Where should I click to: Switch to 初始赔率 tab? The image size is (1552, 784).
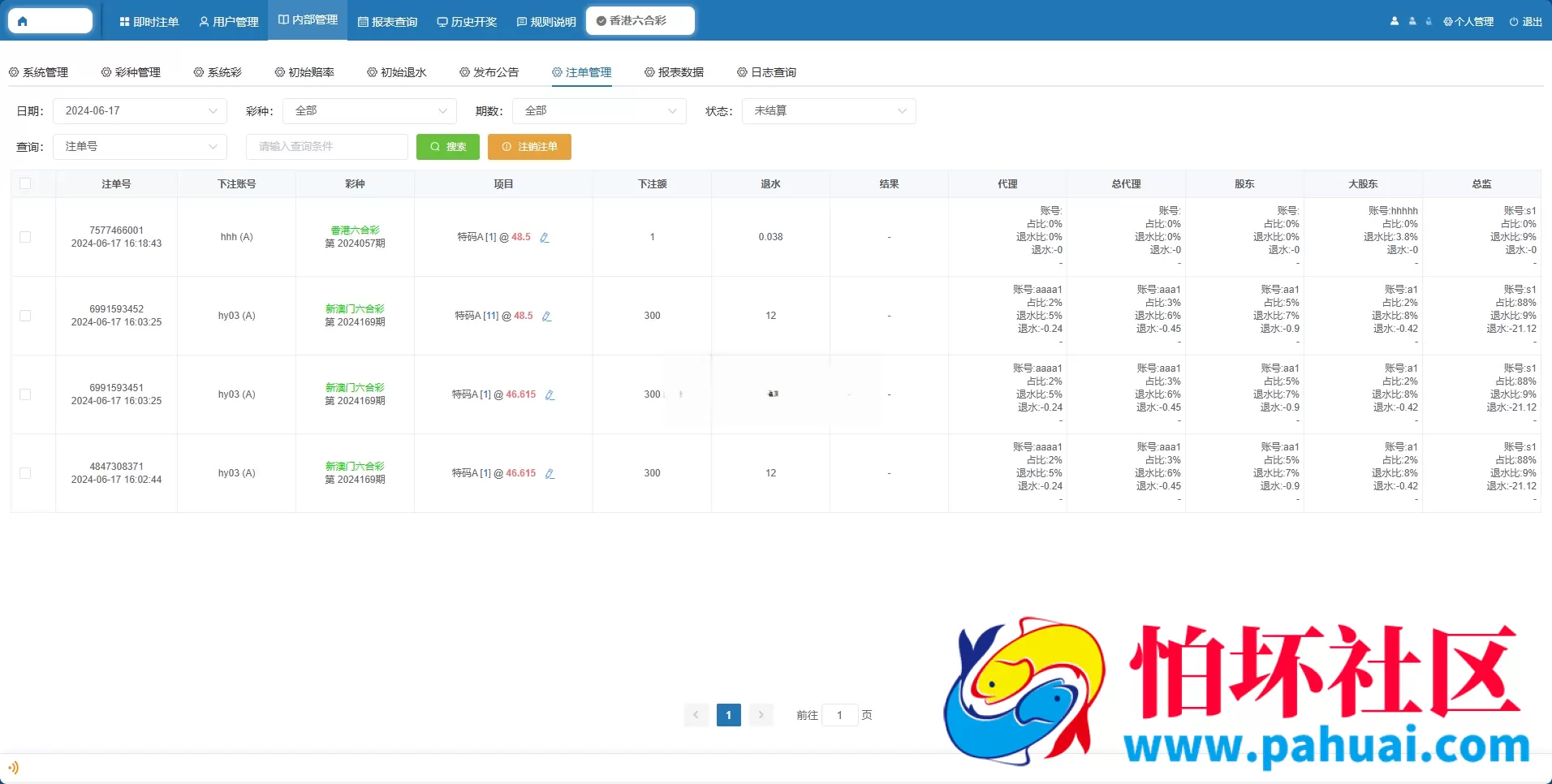pos(304,72)
